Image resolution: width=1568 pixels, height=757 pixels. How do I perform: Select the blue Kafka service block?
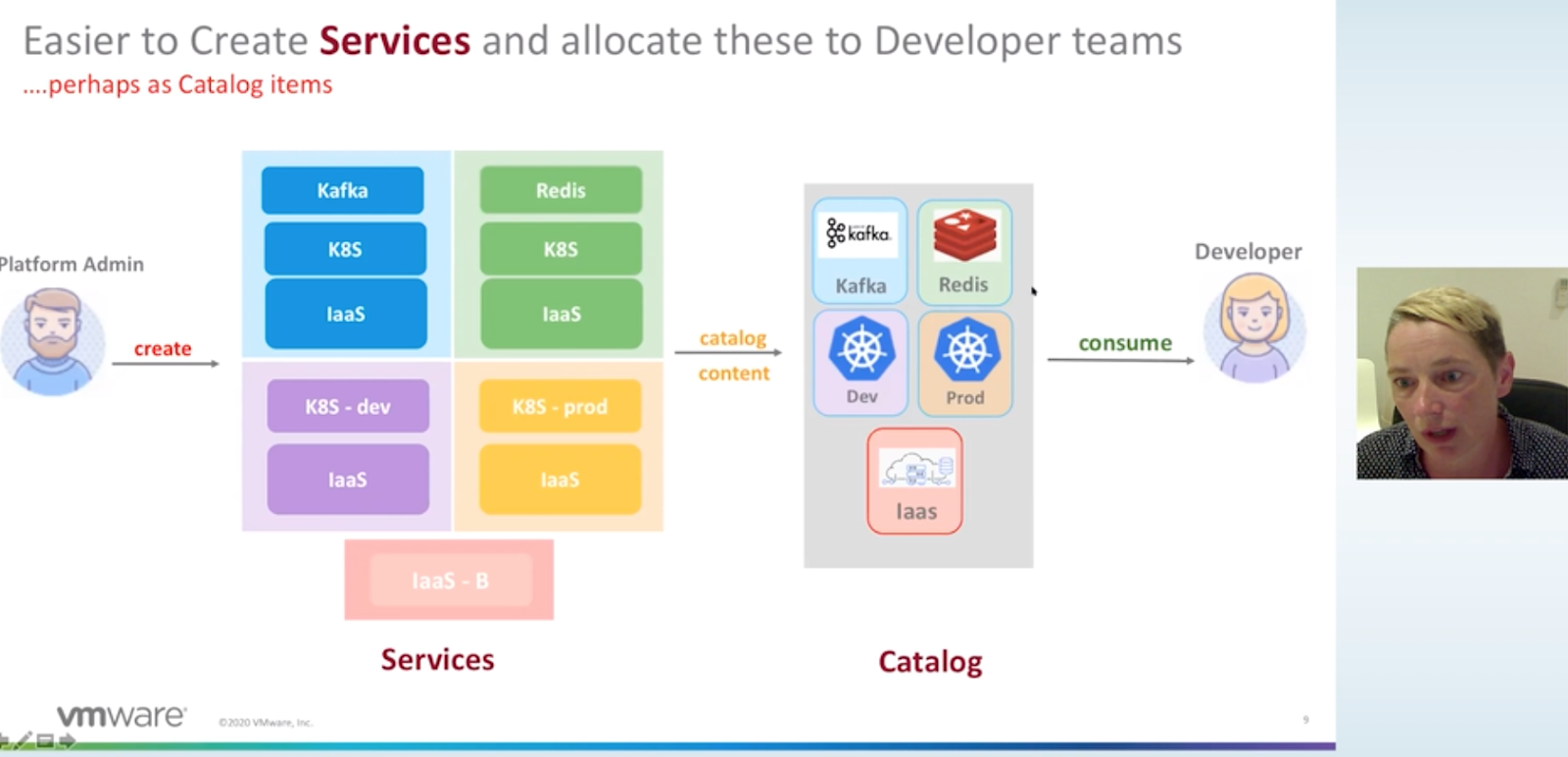click(343, 190)
